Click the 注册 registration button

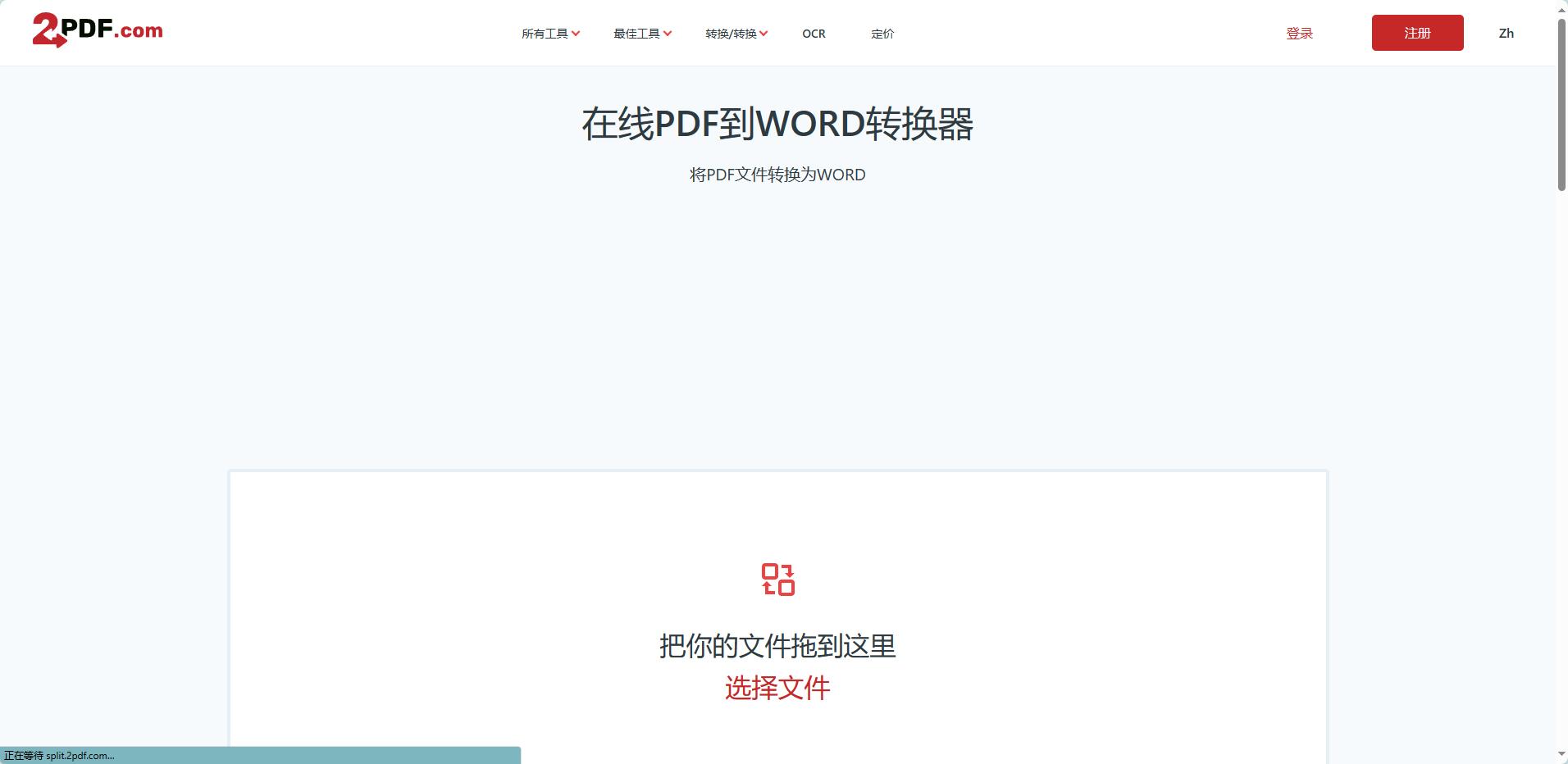pyautogui.click(x=1417, y=33)
